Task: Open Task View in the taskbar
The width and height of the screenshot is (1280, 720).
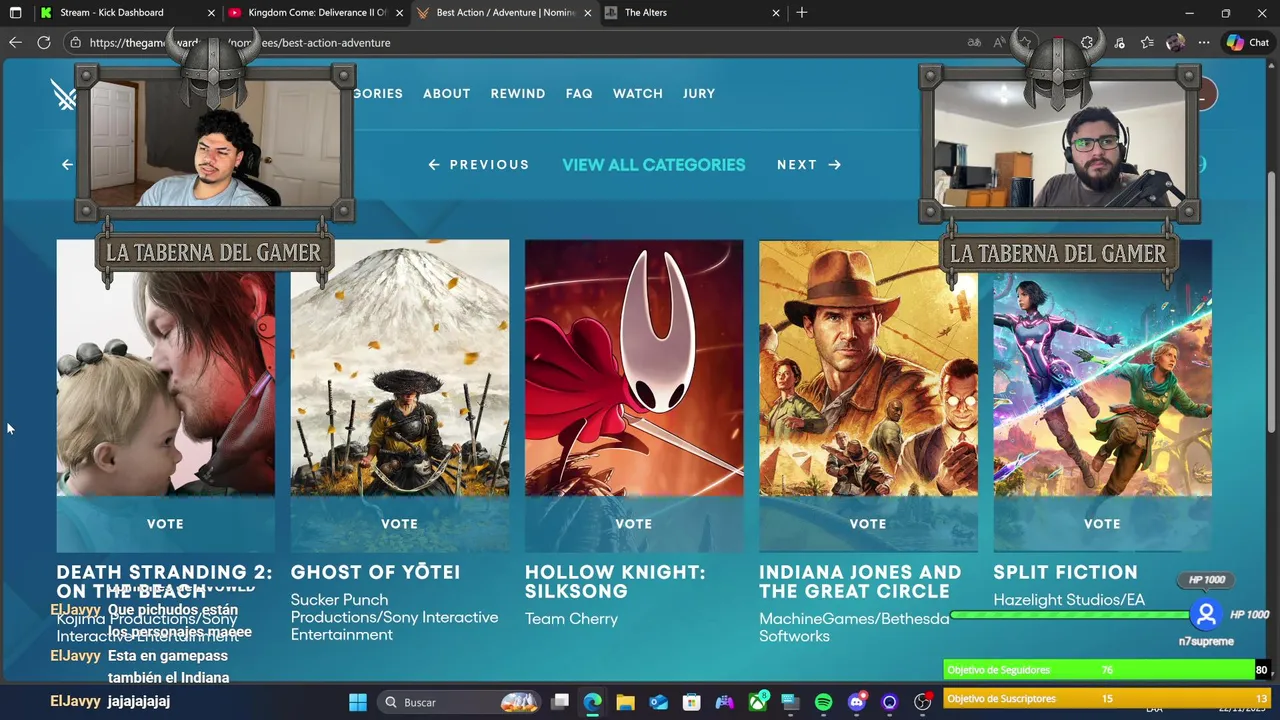Action: [x=560, y=702]
